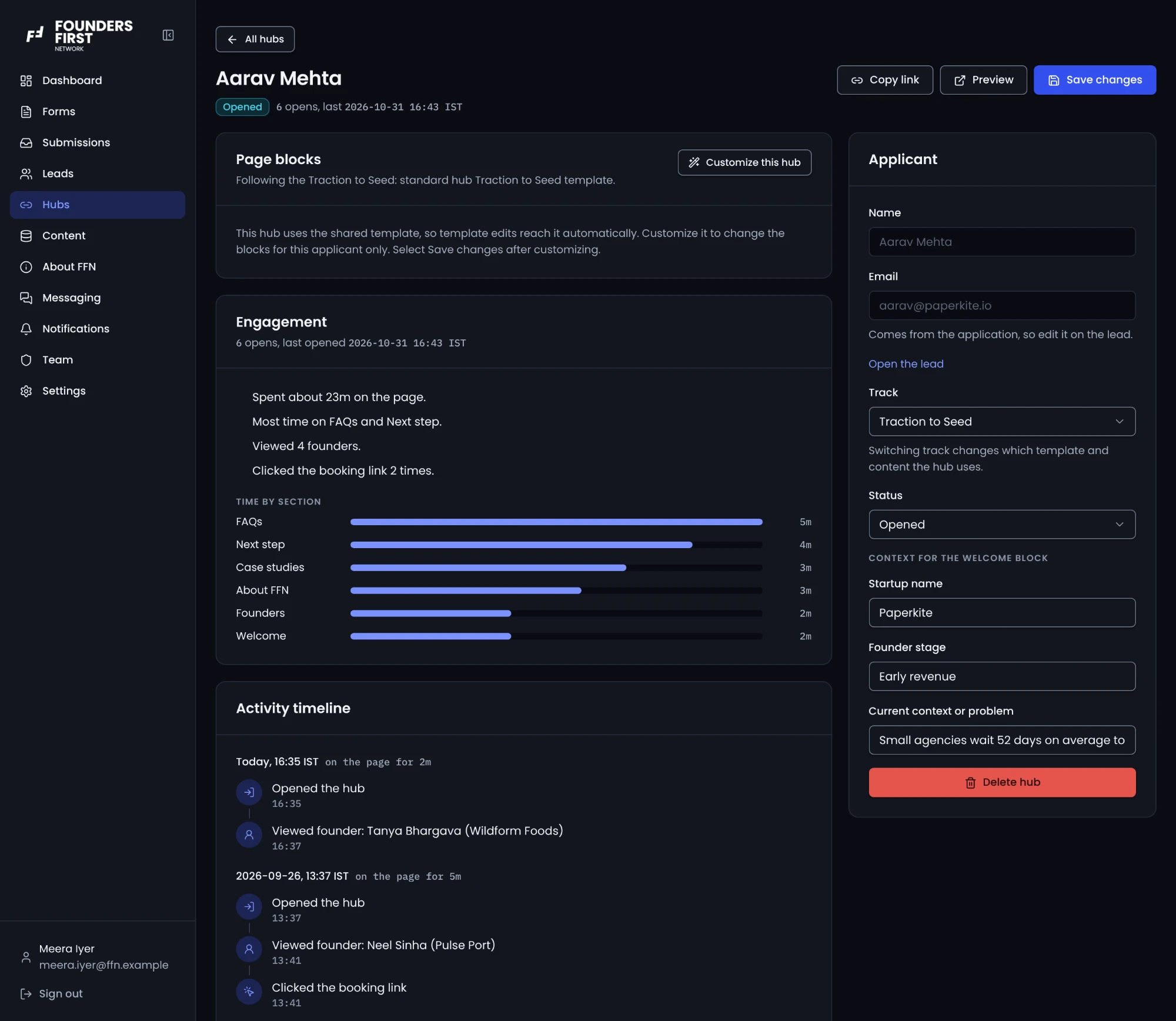Click the About FFN info icon
The image size is (1176, 1021).
click(x=26, y=267)
